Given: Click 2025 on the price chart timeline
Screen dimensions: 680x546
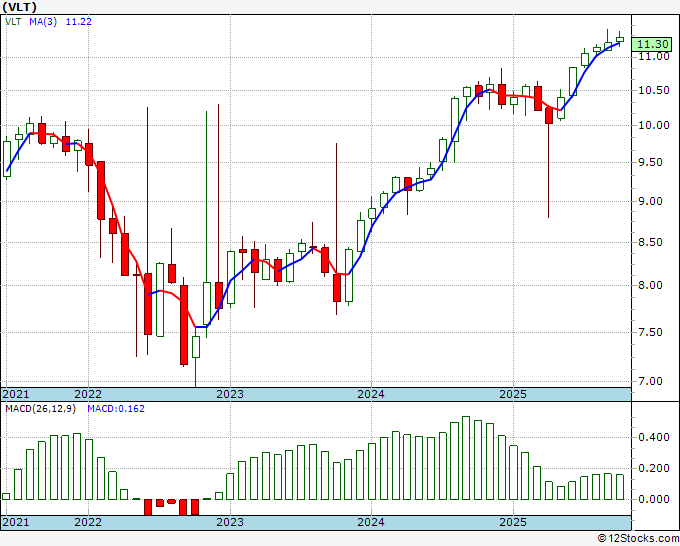Looking at the screenshot, I should 513,394.
